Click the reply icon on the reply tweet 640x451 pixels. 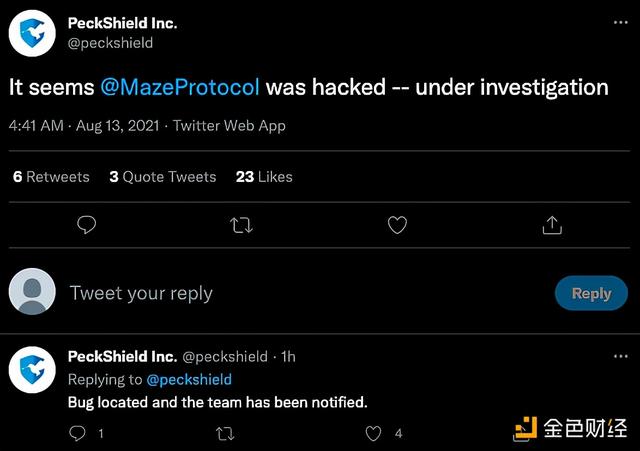pyautogui.click(x=77, y=433)
